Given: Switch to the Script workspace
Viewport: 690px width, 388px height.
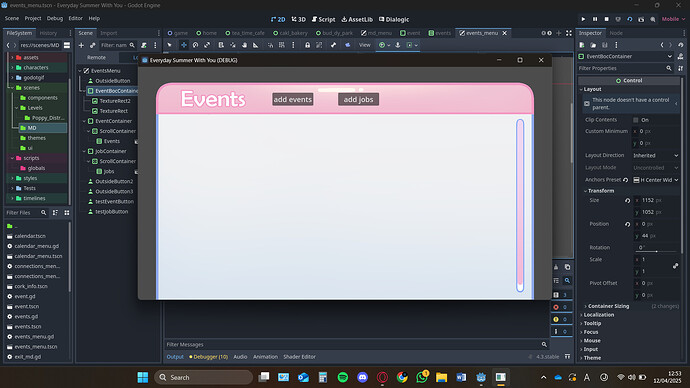Looking at the screenshot, I should click(x=323, y=19).
